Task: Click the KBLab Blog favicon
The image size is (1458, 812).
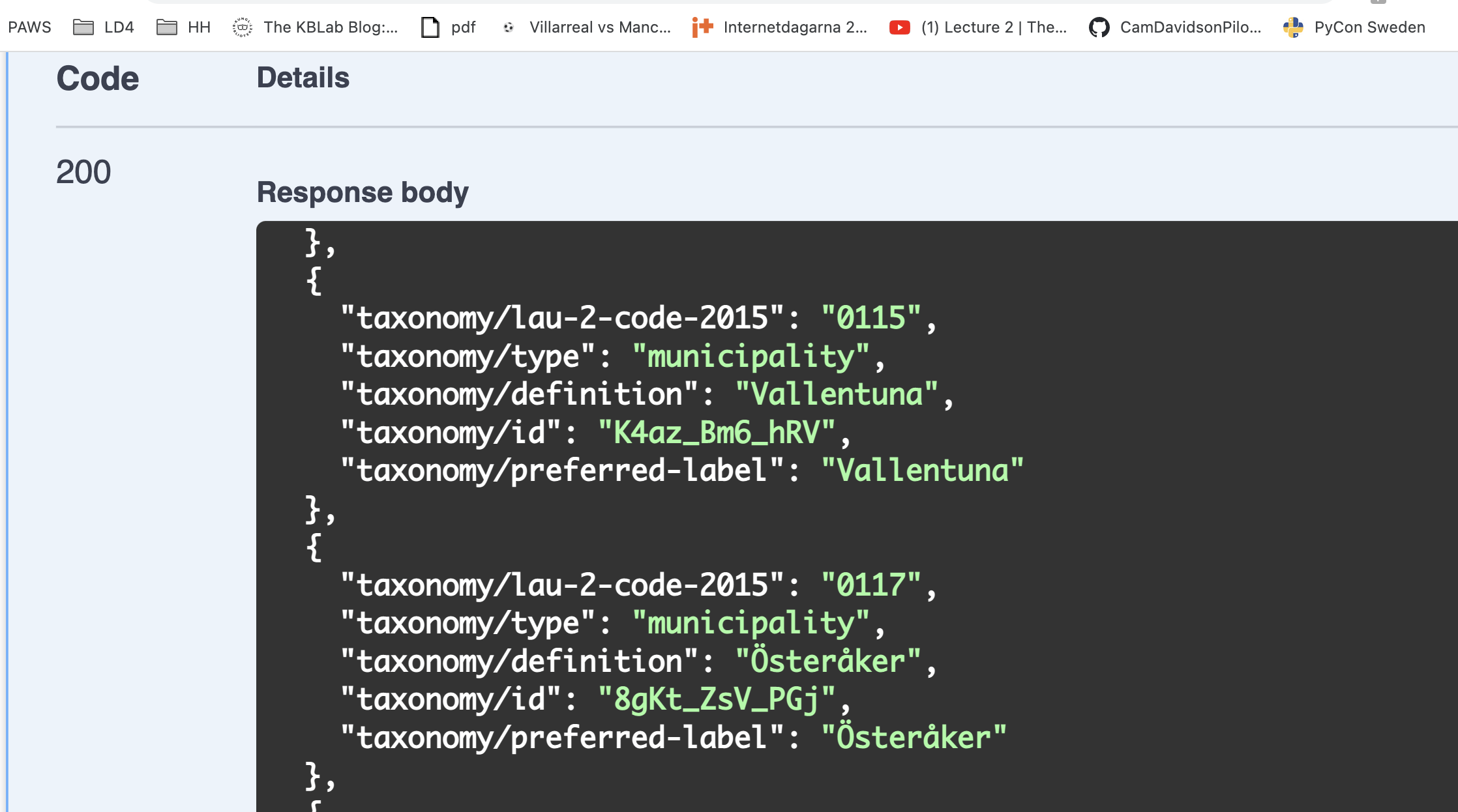Action: point(243,27)
